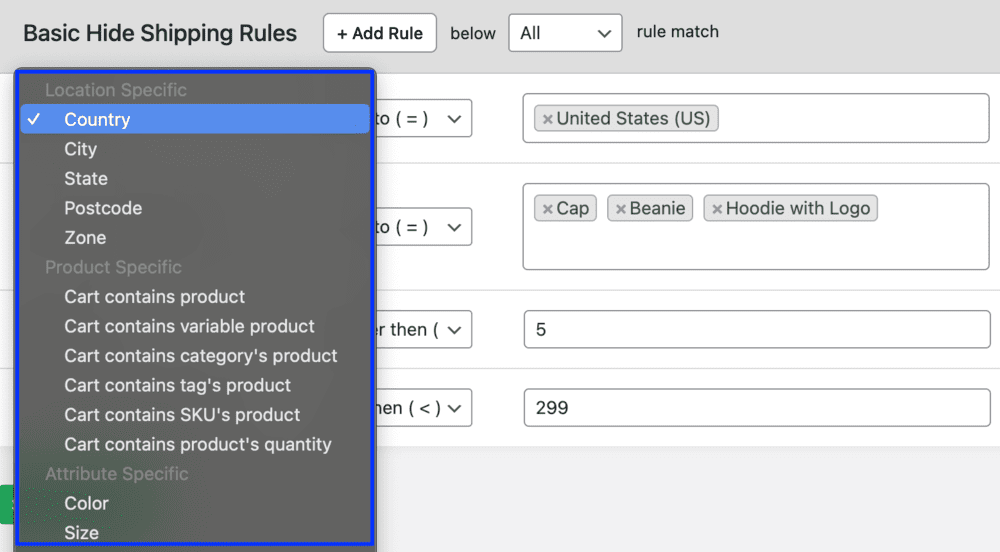Select State in the condition list
This screenshot has width=1000, height=552.
tap(86, 179)
